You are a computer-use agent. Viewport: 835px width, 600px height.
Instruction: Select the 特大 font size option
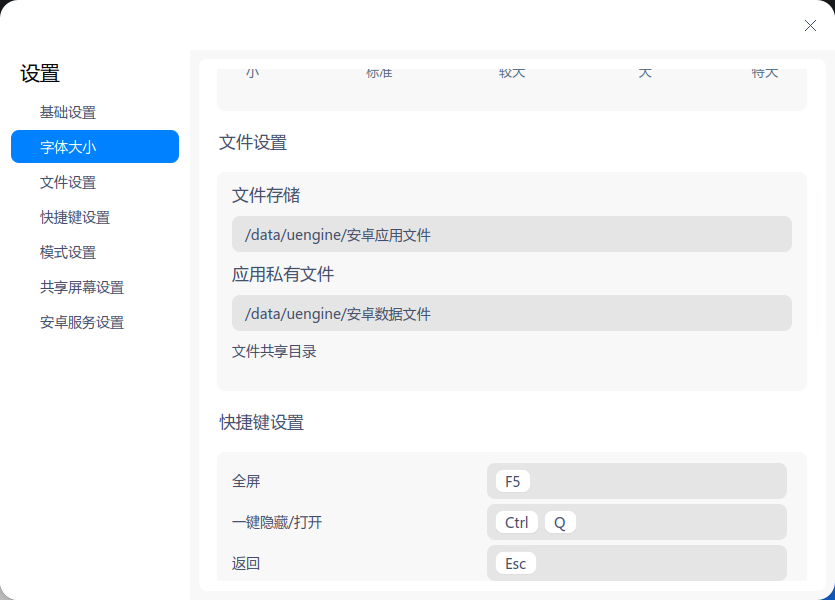[765, 72]
